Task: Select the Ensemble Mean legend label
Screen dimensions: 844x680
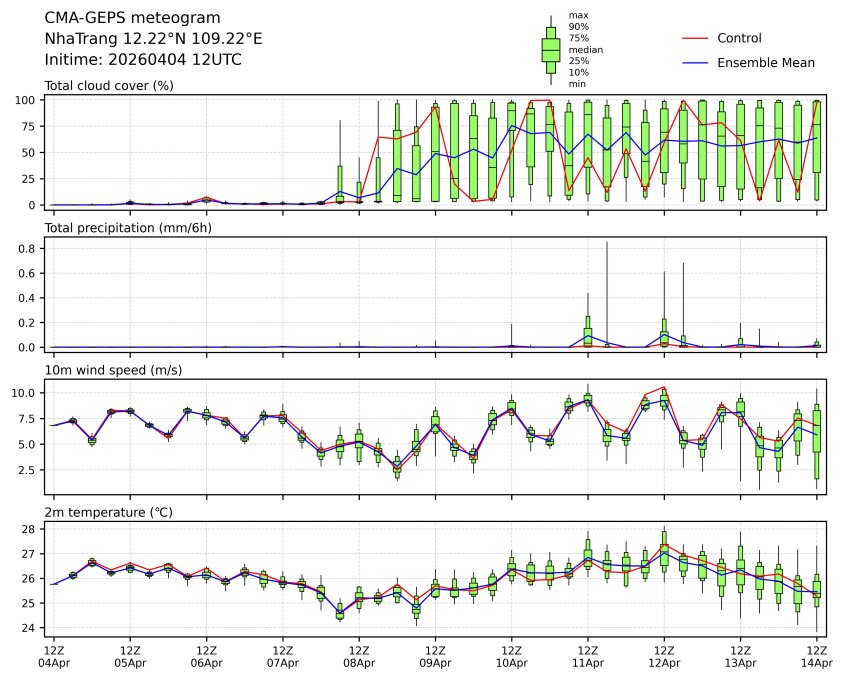Action: tap(766, 63)
